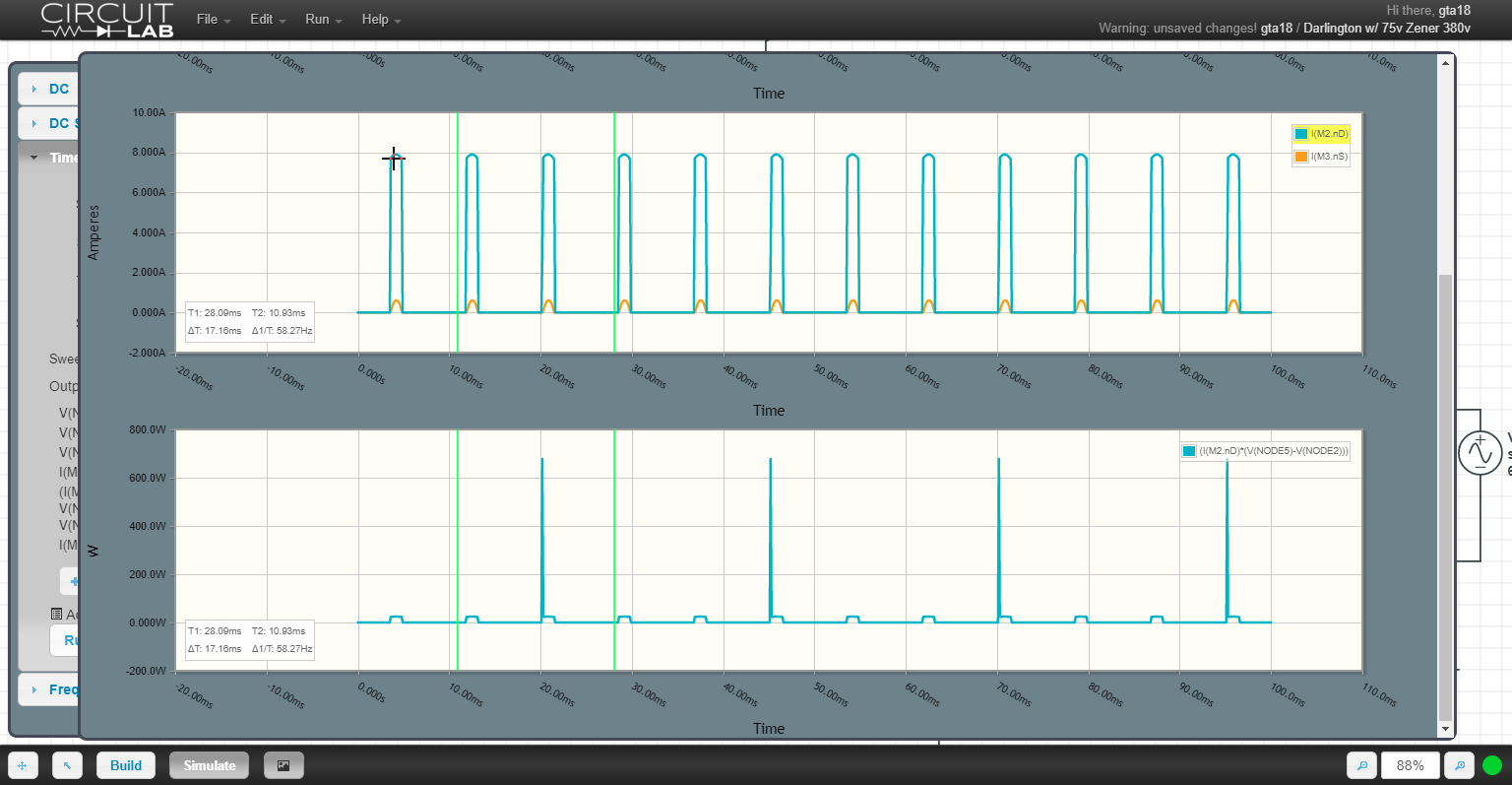Screen dimensions: 1512x785
Task: Click the CircuitLab logo
Action: point(107,20)
